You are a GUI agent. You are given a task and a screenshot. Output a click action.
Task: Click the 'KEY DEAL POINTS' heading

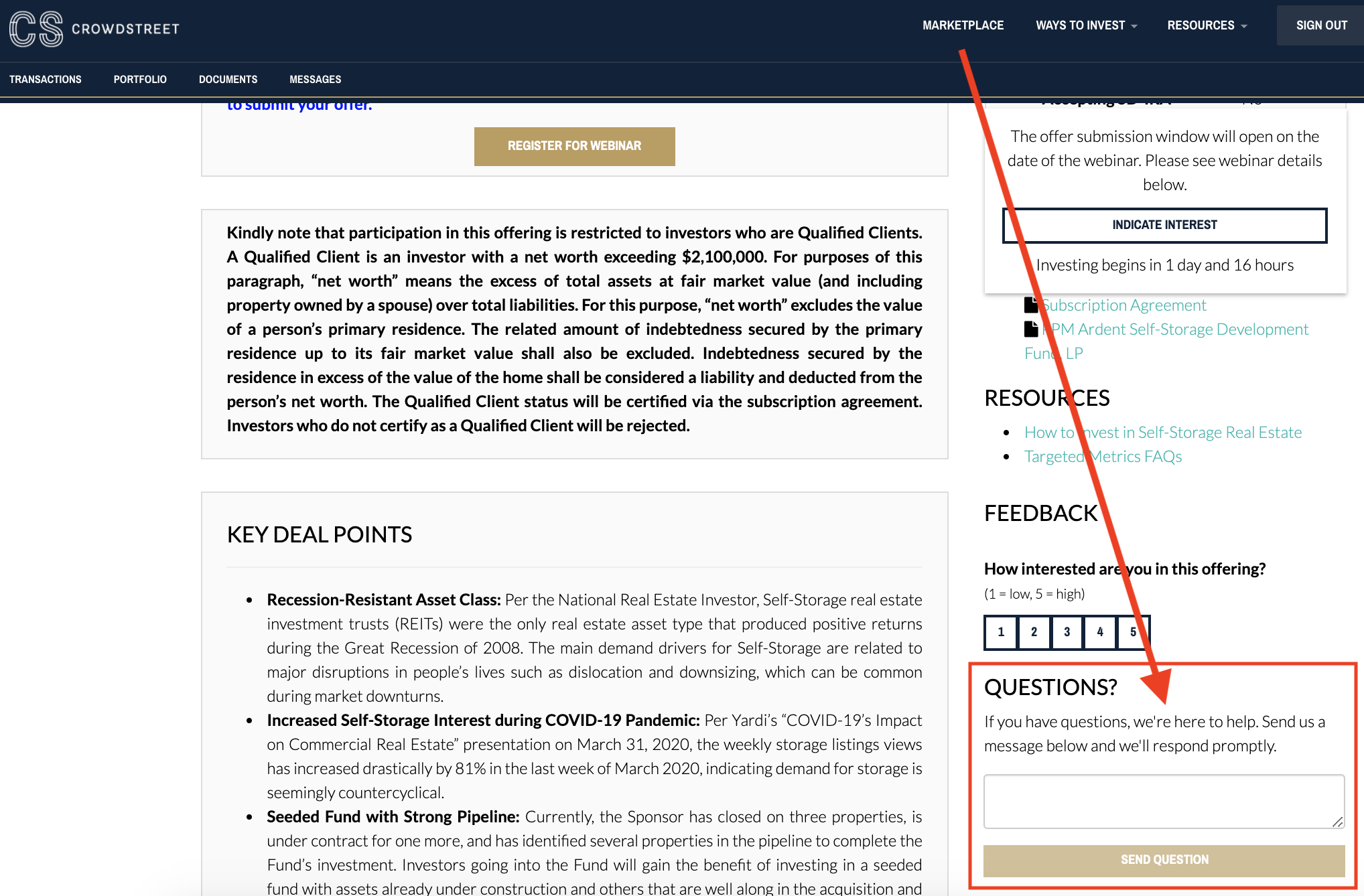[x=320, y=534]
